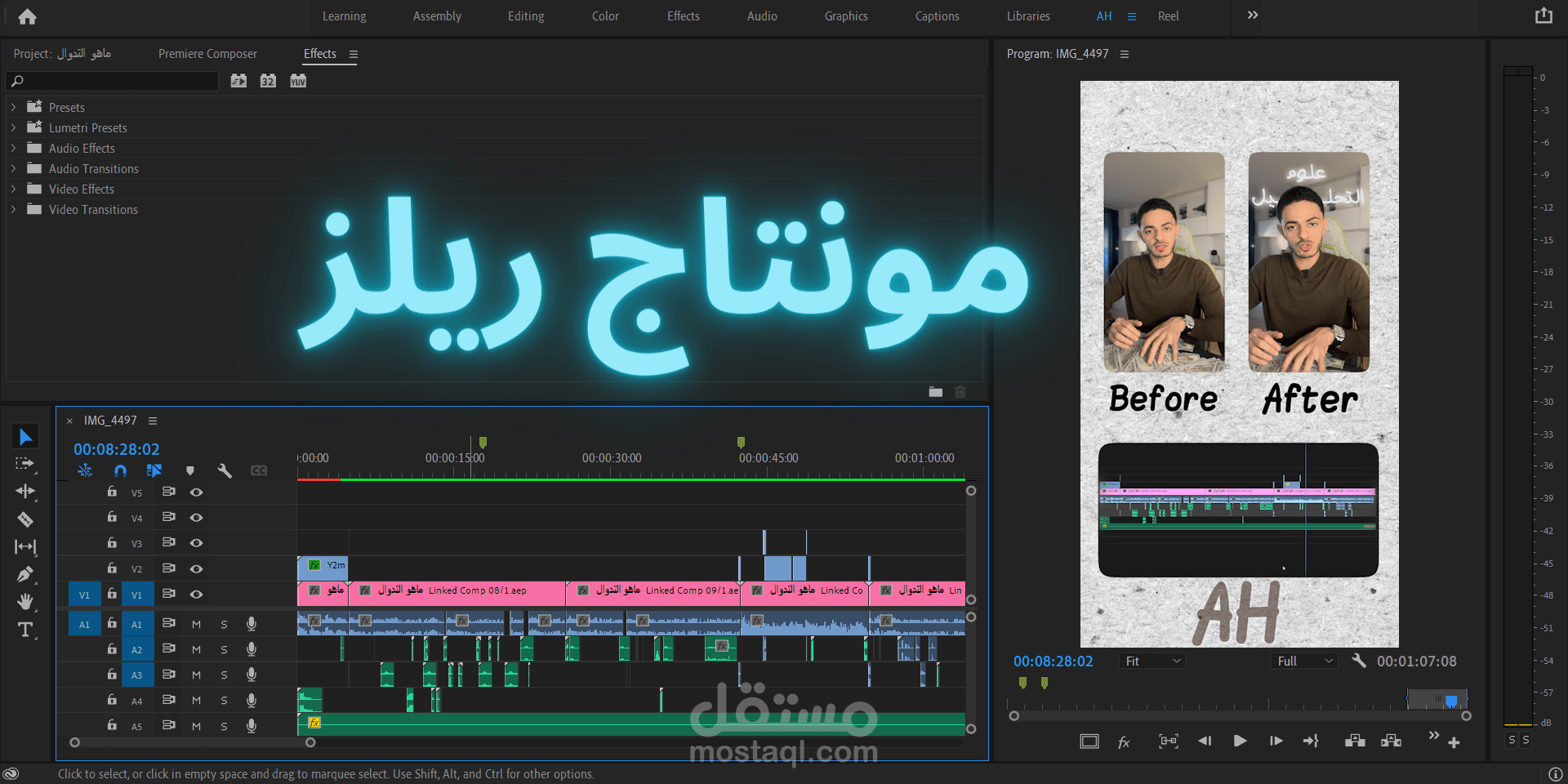Toggle Closed Captions track display
This screenshot has width=1568, height=784.
point(259,470)
